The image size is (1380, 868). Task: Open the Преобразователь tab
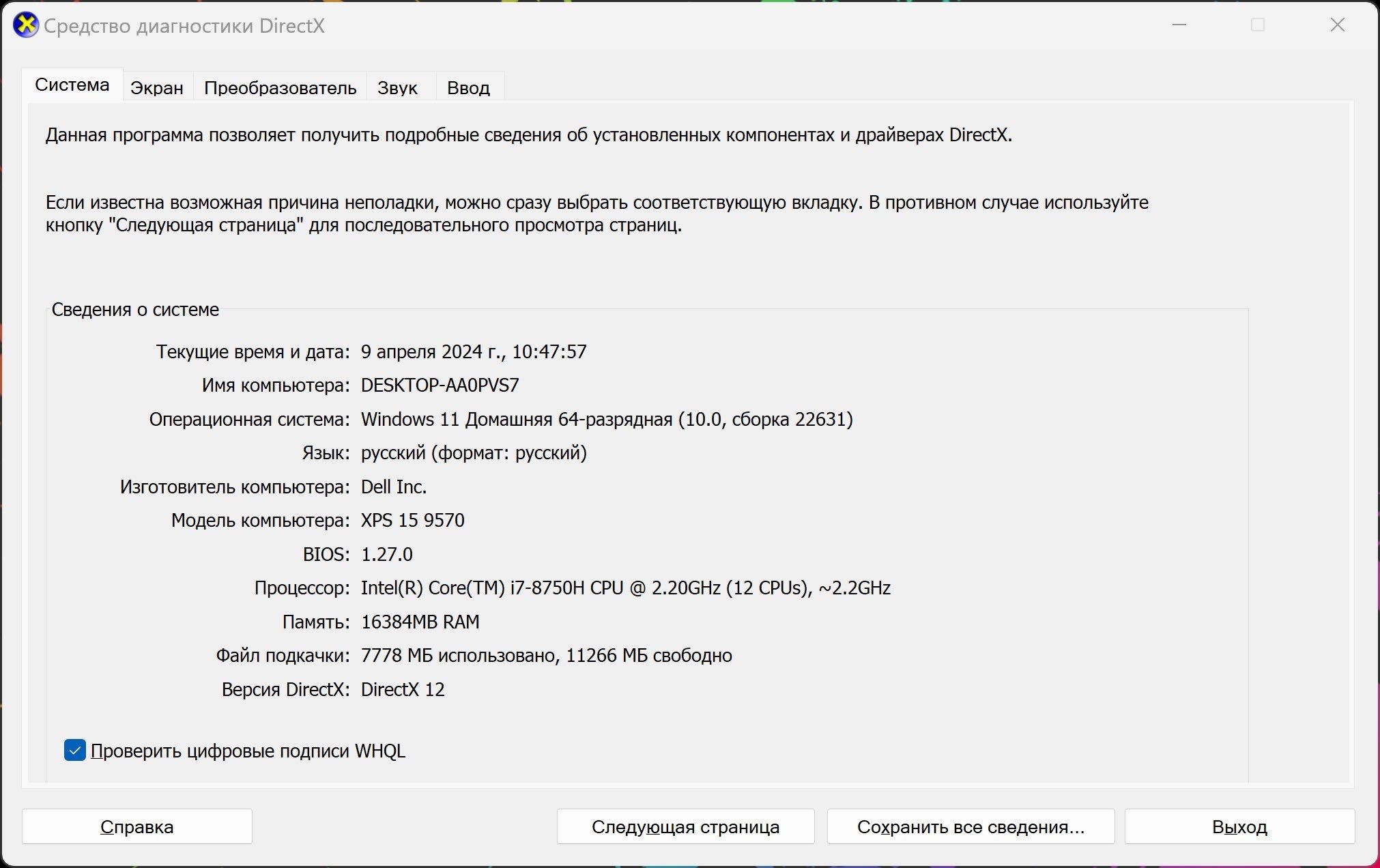click(x=281, y=87)
